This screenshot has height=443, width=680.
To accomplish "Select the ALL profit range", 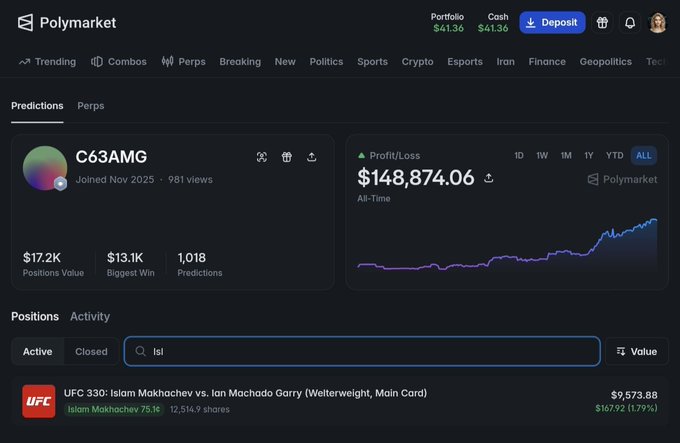I will tap(644, 156).
